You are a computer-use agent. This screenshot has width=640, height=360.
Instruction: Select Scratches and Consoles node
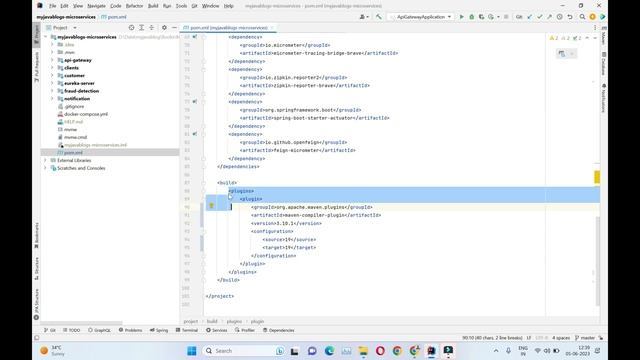[x=81, y=168]
